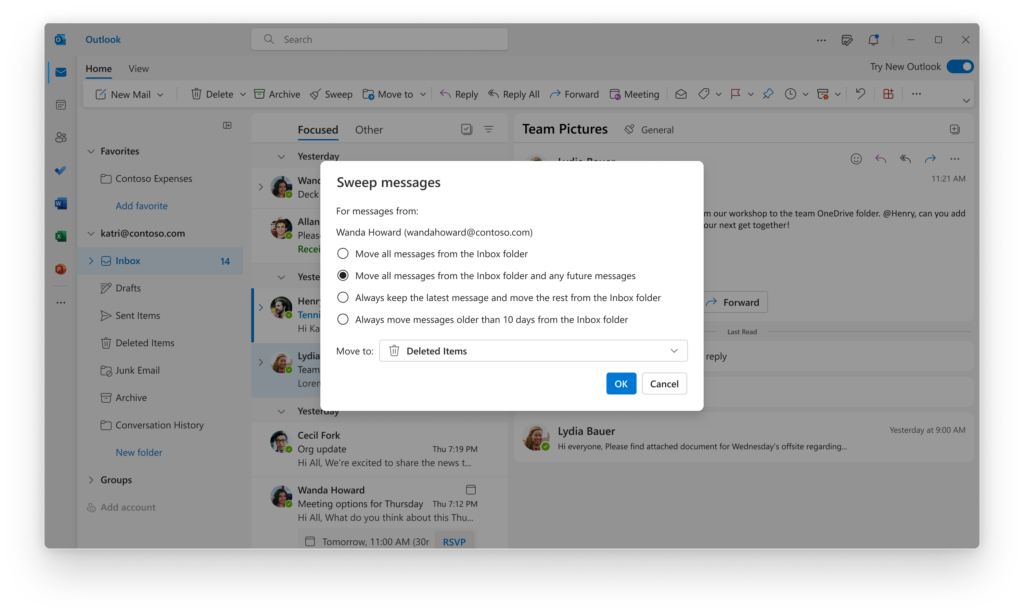Select the Tag categorize icon

705,93
